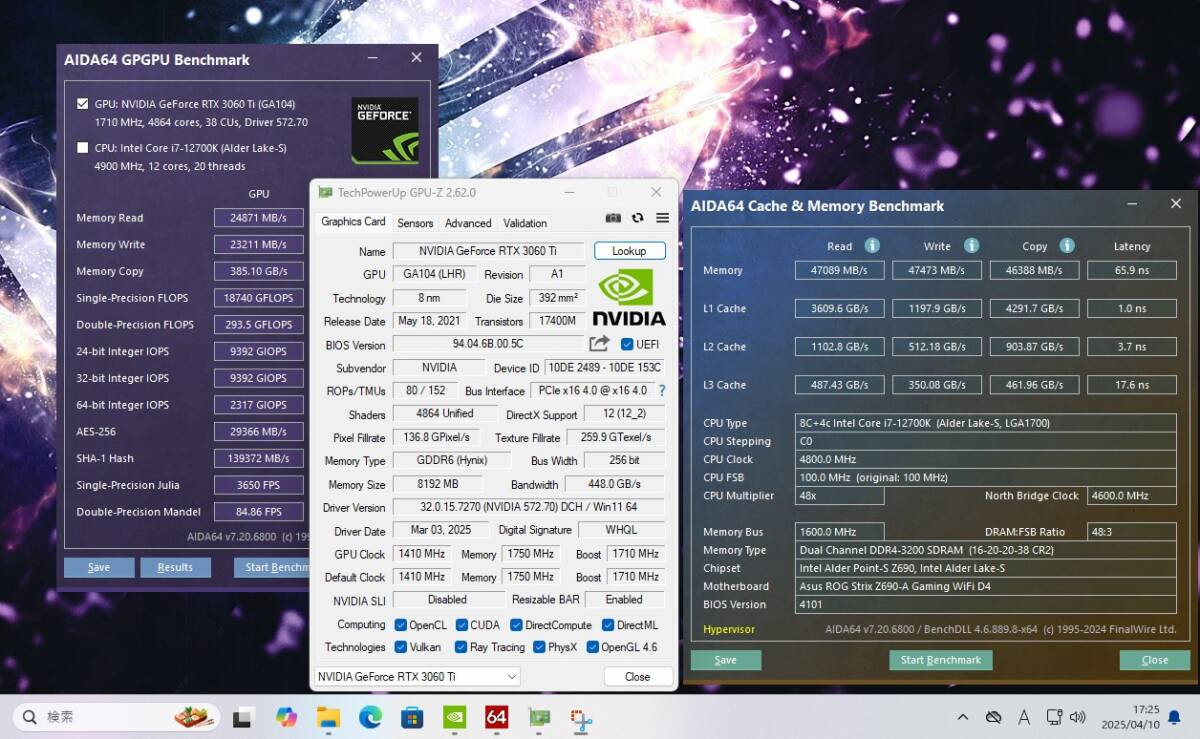The height and width of the screenshot is (739, 1200).
Task: Click Close in Cache & Memory Benchmark
Action: (x=1155, y=660)
